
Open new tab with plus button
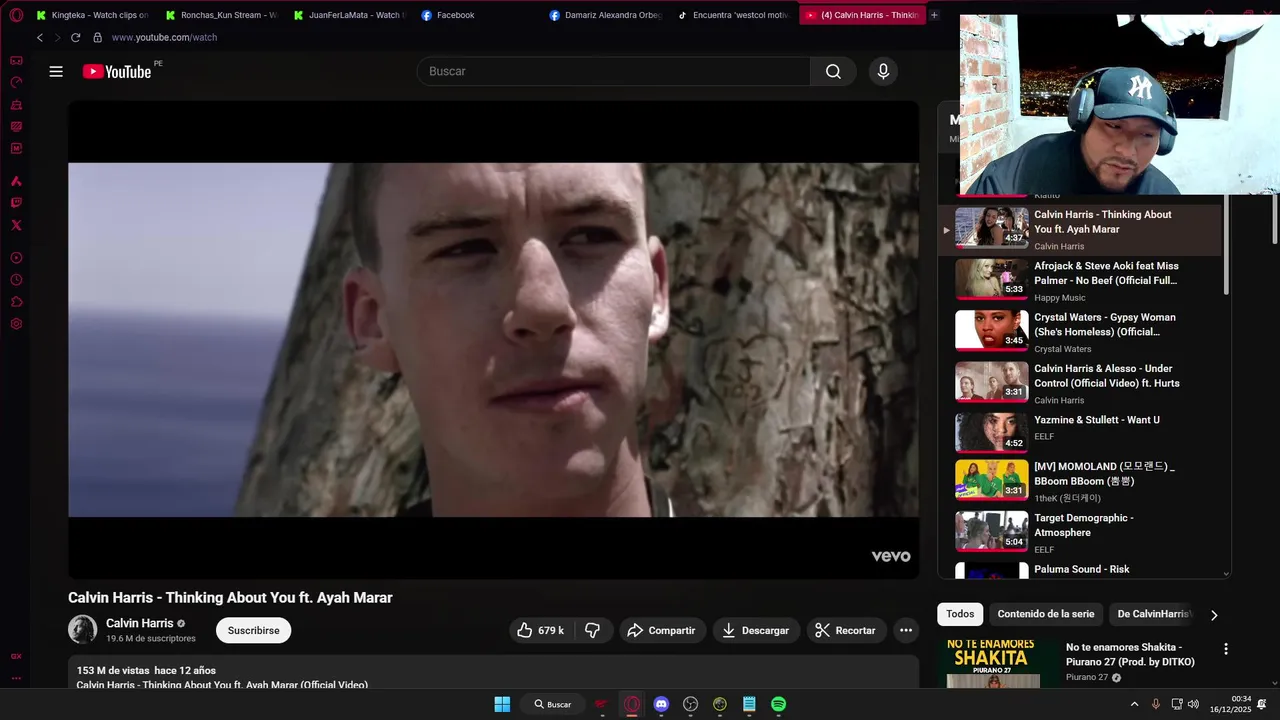[x=934, y=15]
